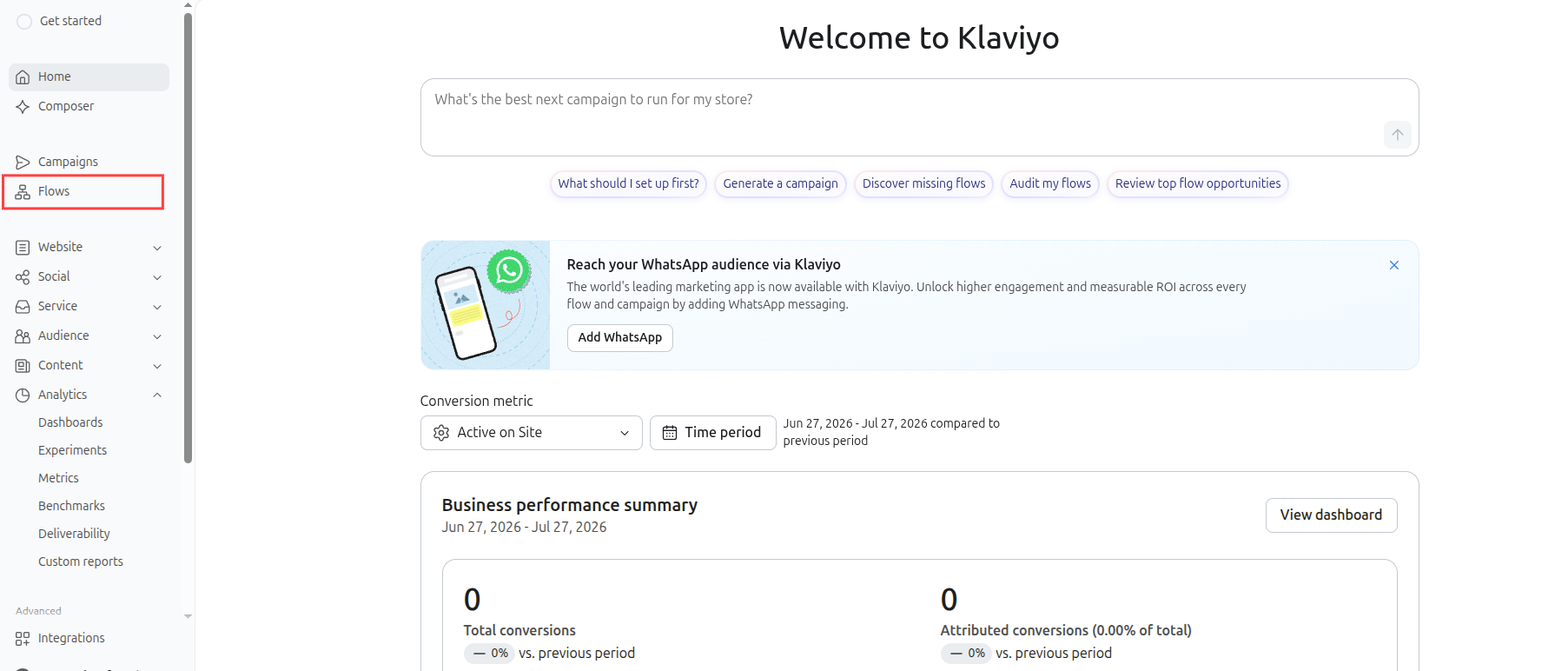Click the calendar icon in Time period
The height and width of the screenshot is (671, 1568).
(x=670, y=433)
